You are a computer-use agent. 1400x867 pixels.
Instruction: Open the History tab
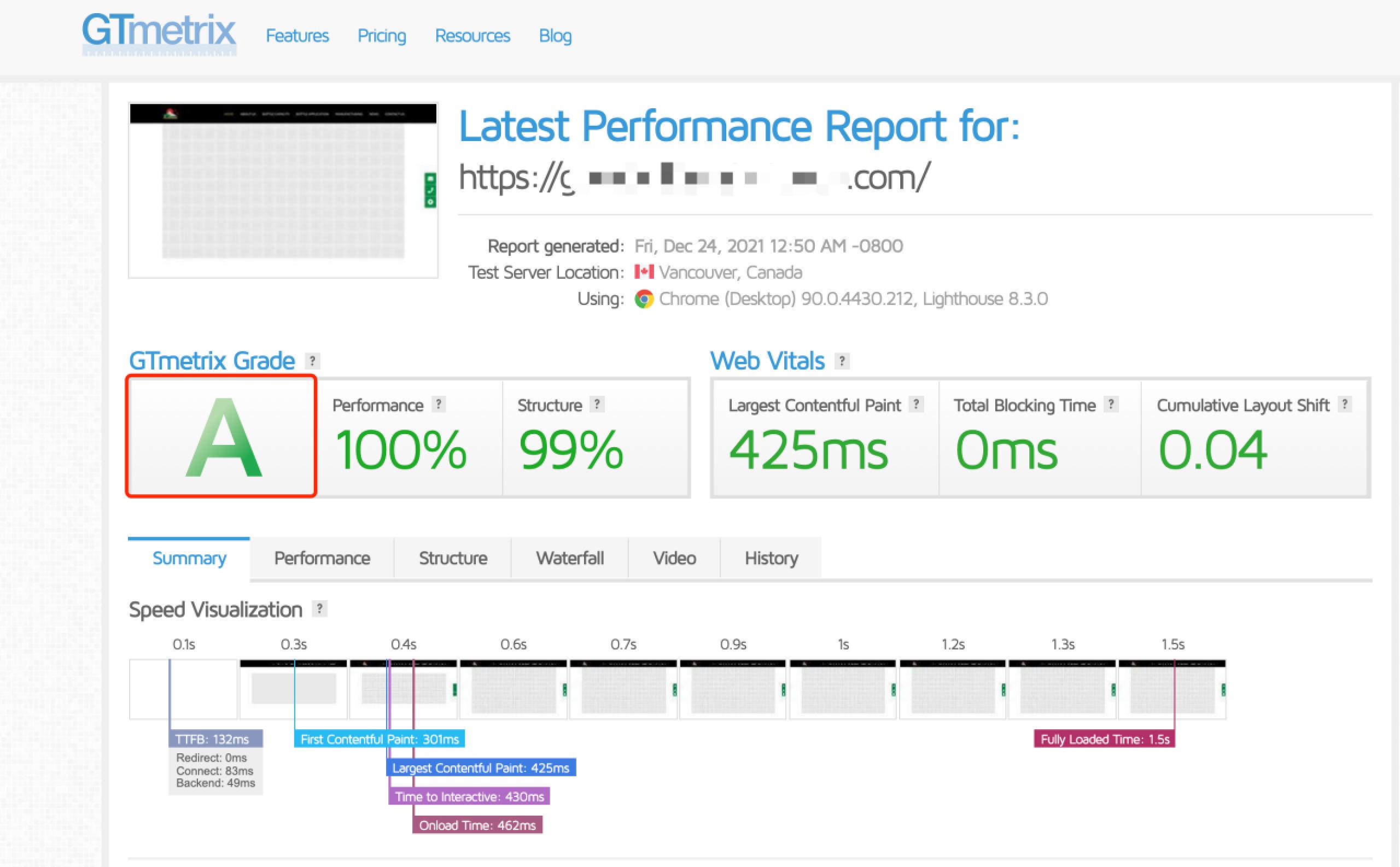click(772, 558)
